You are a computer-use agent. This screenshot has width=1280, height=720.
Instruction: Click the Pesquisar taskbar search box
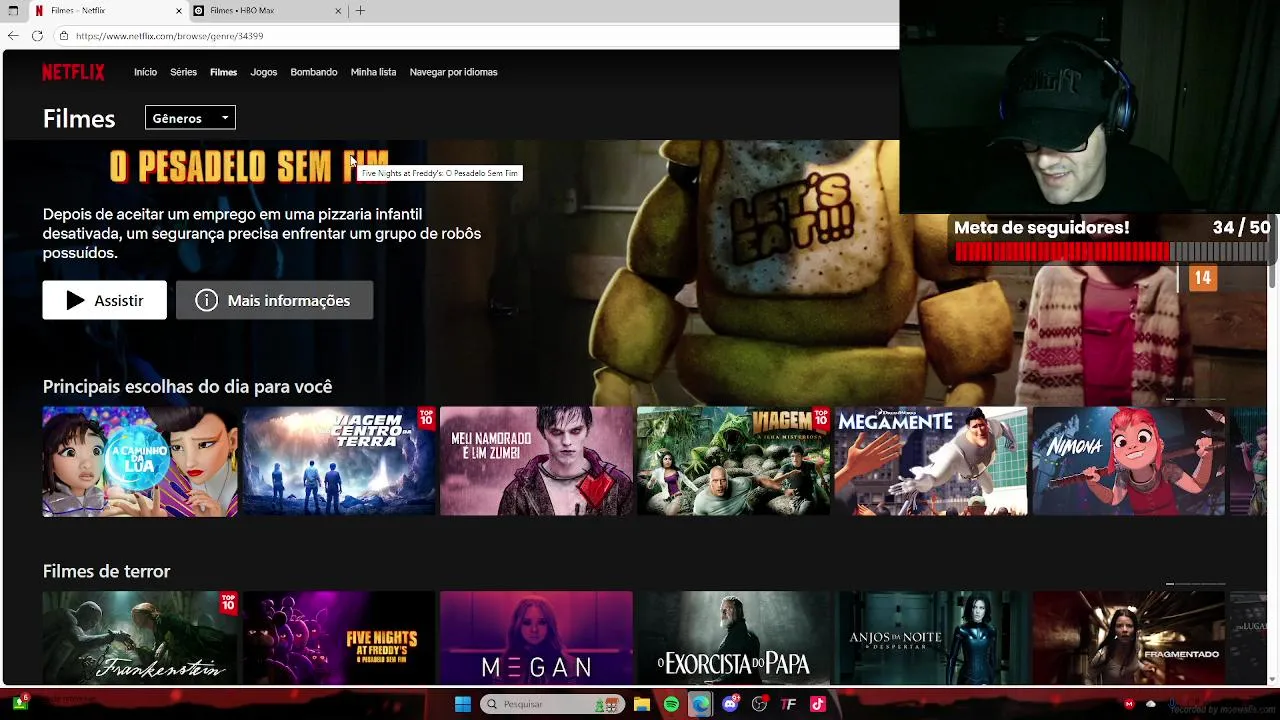[552, 704]
